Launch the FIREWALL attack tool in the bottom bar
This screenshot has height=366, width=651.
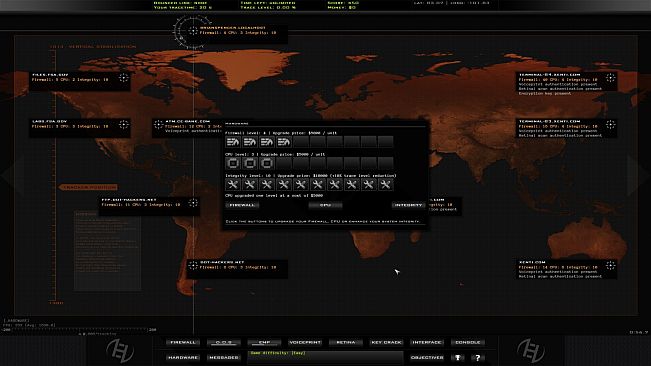coord(183,342)
